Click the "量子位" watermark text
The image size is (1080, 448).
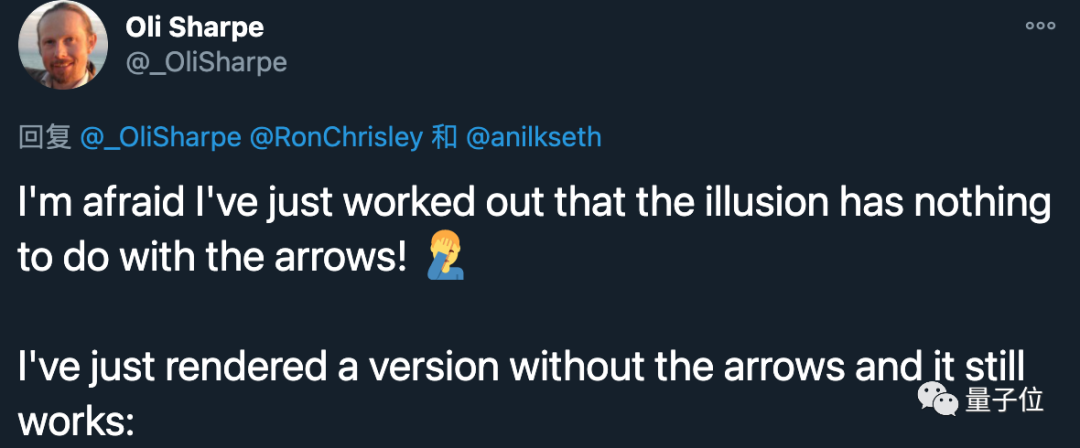1005,400
